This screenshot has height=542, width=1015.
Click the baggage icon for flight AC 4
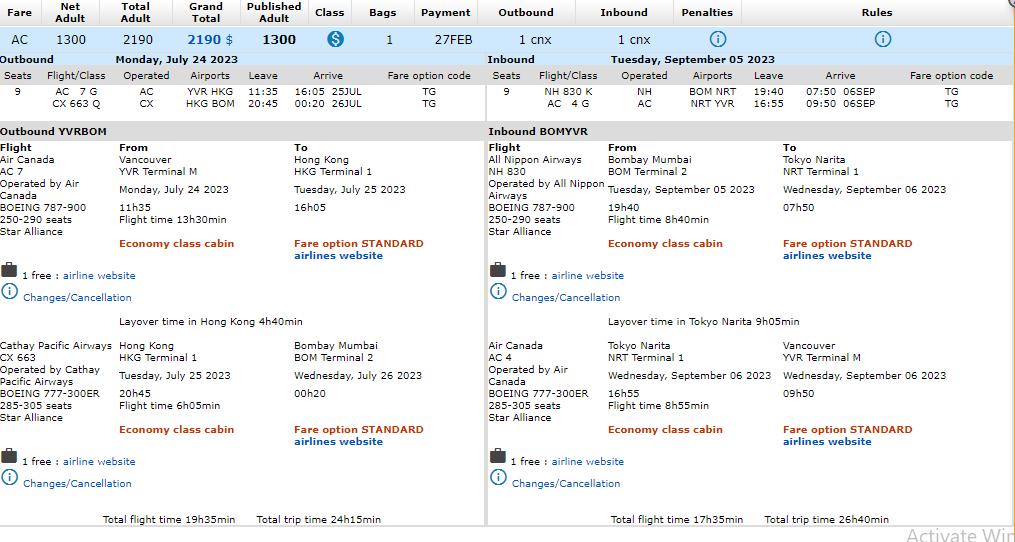coord(497,456)
